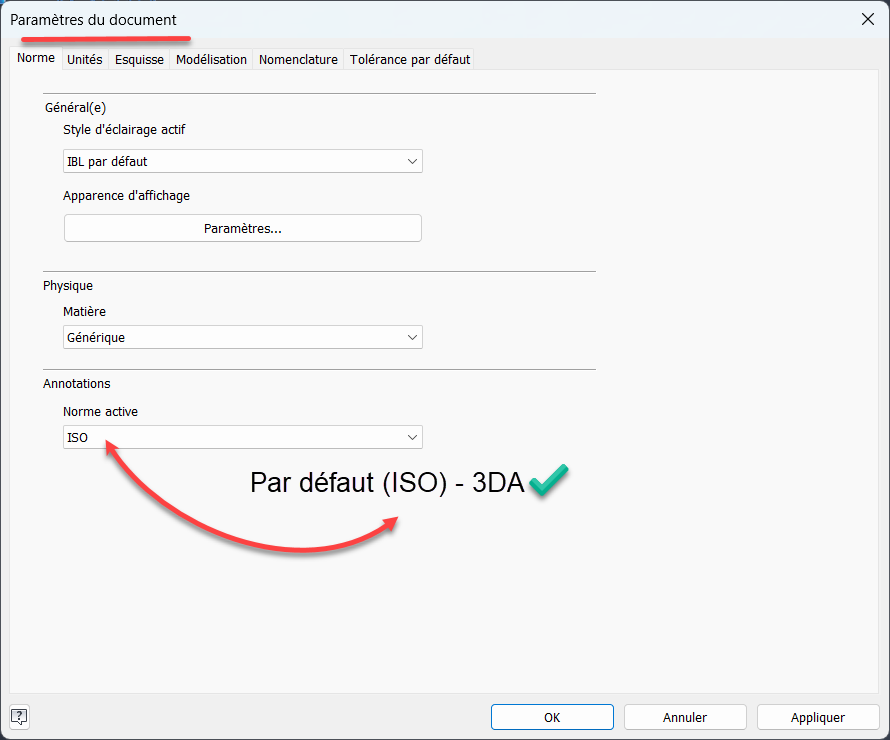Apply changes with Appliquer button
The width and height of the screenshot is (890, 740).
(817, 717)
